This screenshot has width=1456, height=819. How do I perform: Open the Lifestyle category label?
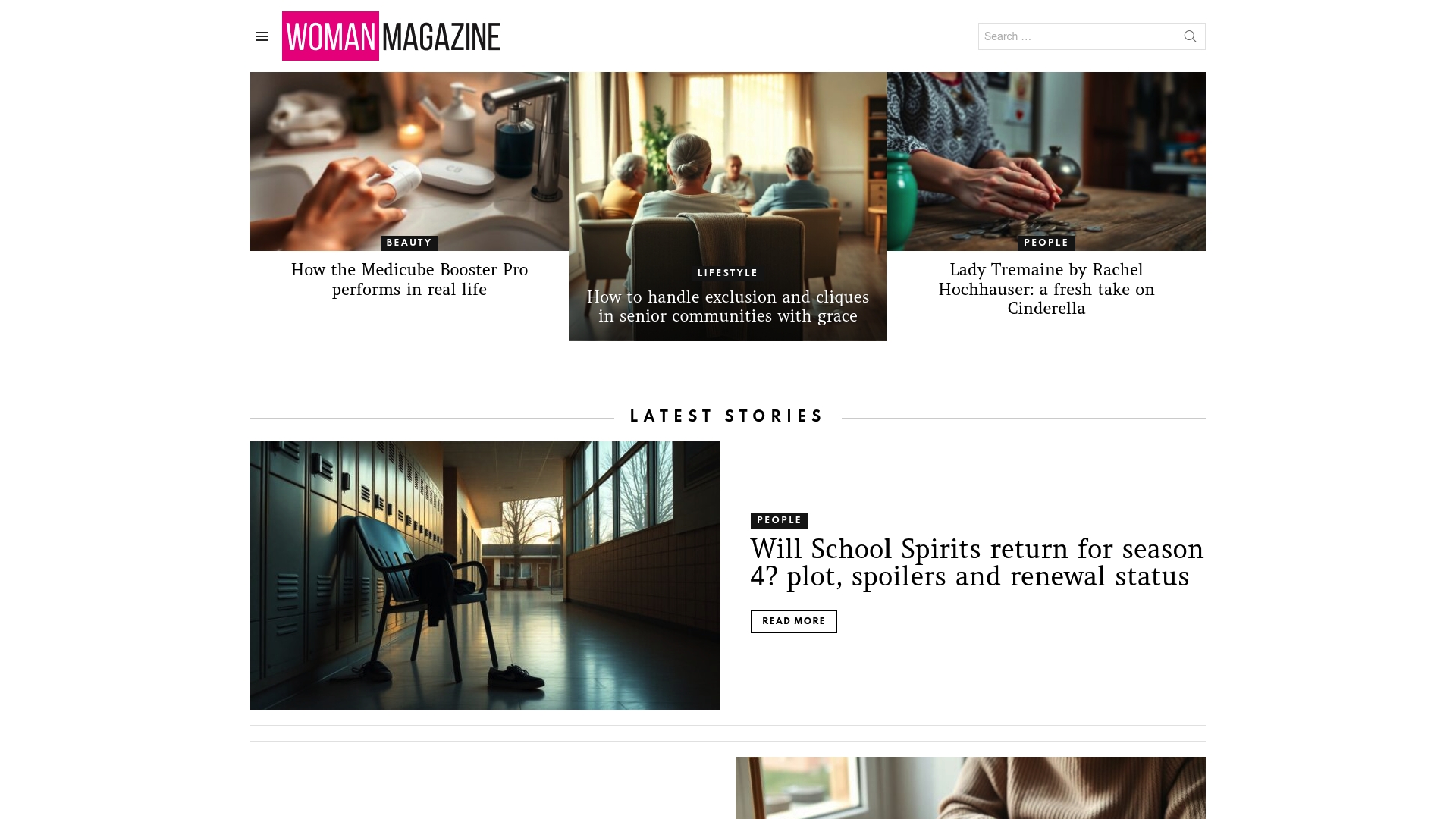point(728,273)
